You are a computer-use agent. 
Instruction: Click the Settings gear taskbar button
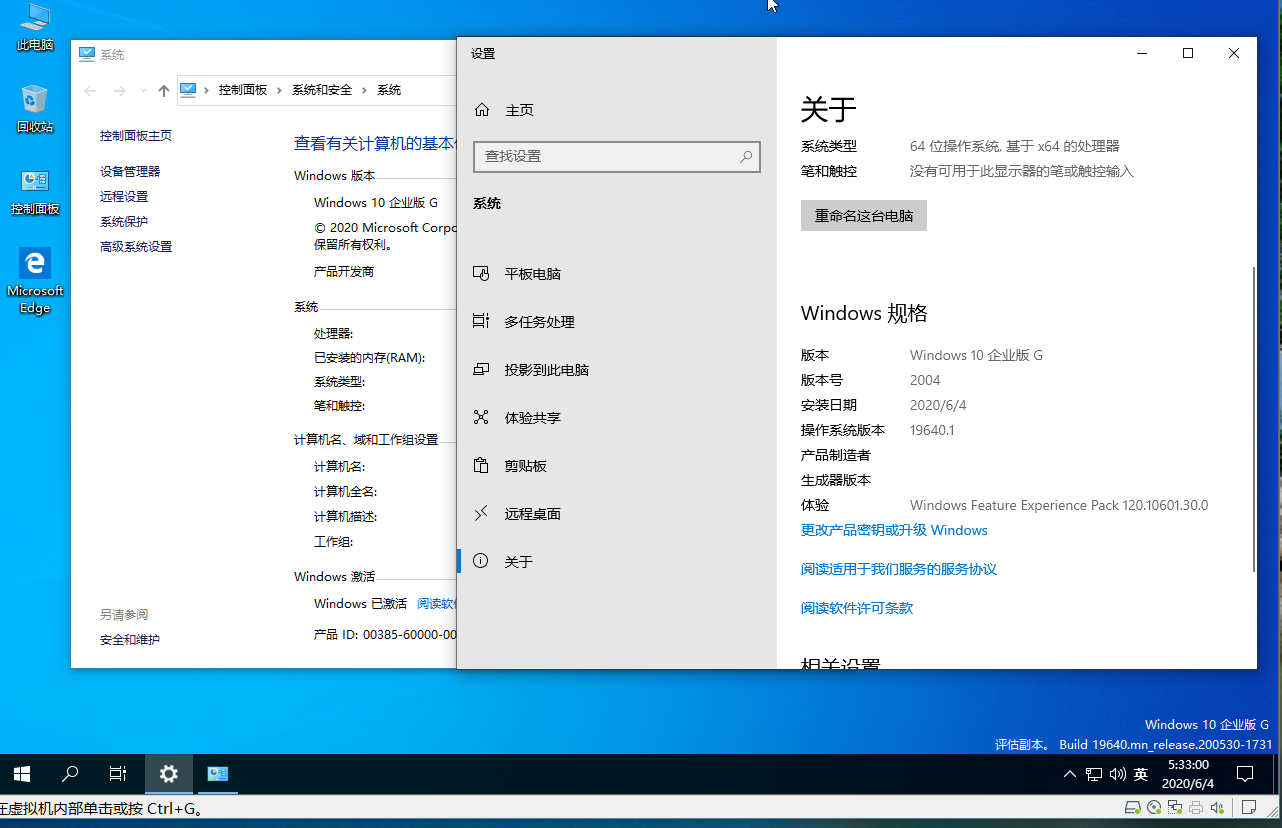(169, 774)
